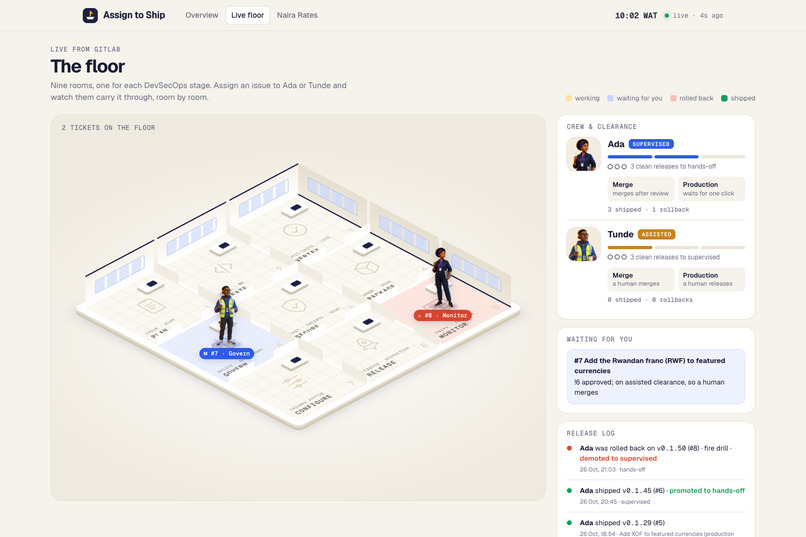Click 3 clean releases to supervised text
This screenshot has height=537, width=806.
click(x=675, y=257)
